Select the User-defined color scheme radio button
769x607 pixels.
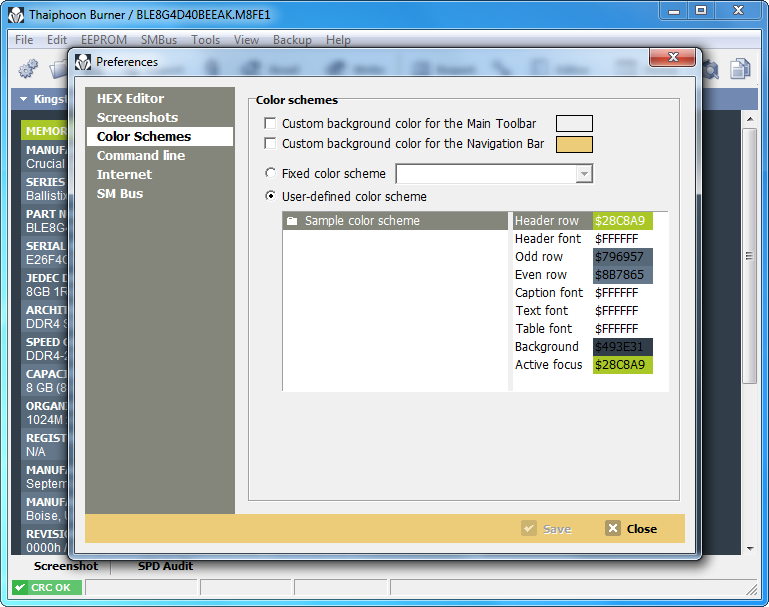coord(270,196)
